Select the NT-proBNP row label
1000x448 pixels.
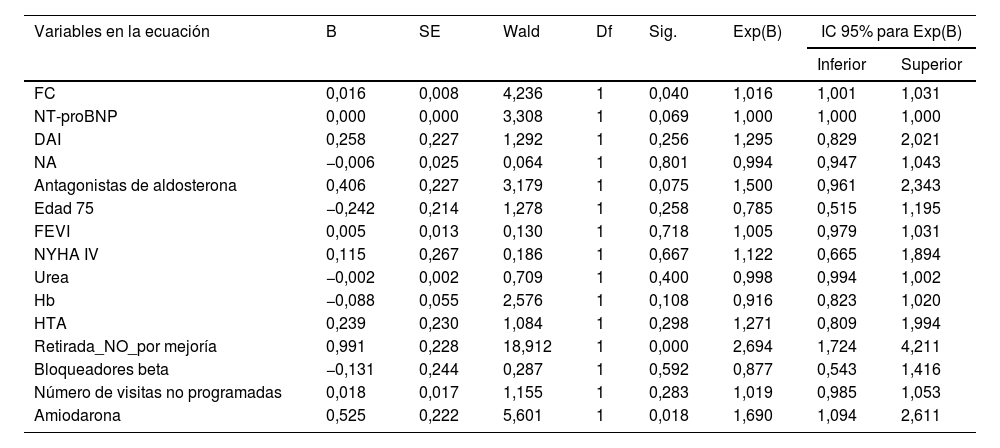pyautogui.click(x=72, y=117)
